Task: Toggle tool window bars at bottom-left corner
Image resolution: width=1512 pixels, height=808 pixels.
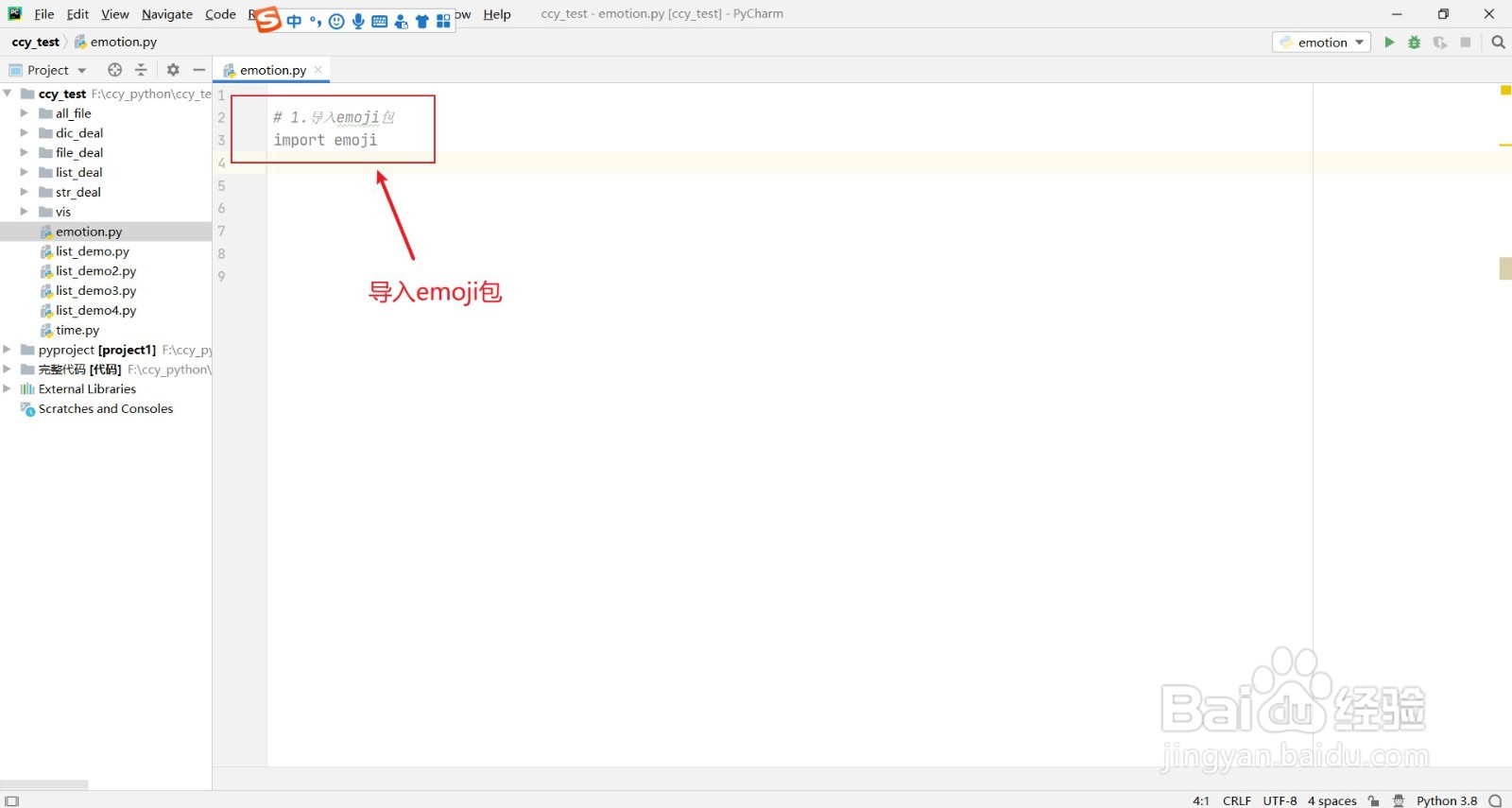Action: pyautogui.click(x=11, y=800)
